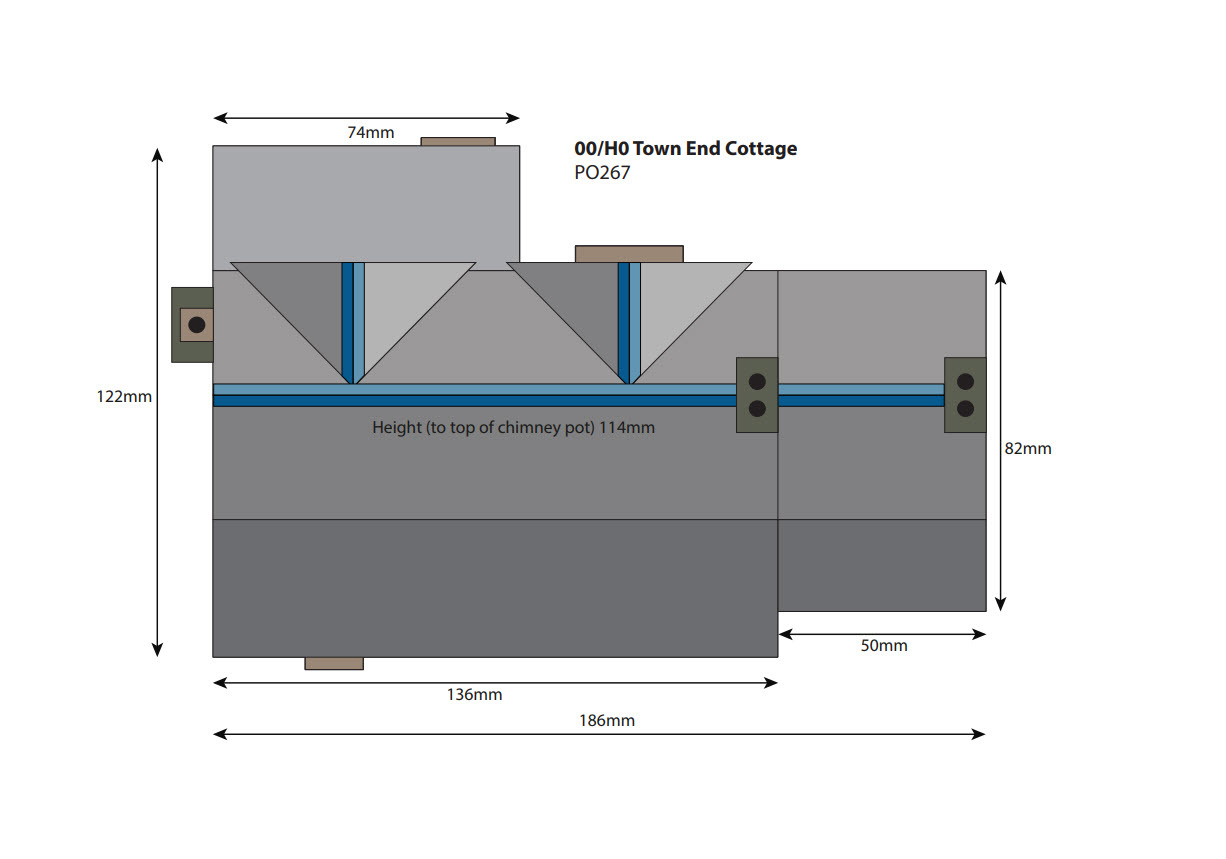Click the dark grey lower main roof panel
This screenshot has height=859, width=1226.
point(495,588)
